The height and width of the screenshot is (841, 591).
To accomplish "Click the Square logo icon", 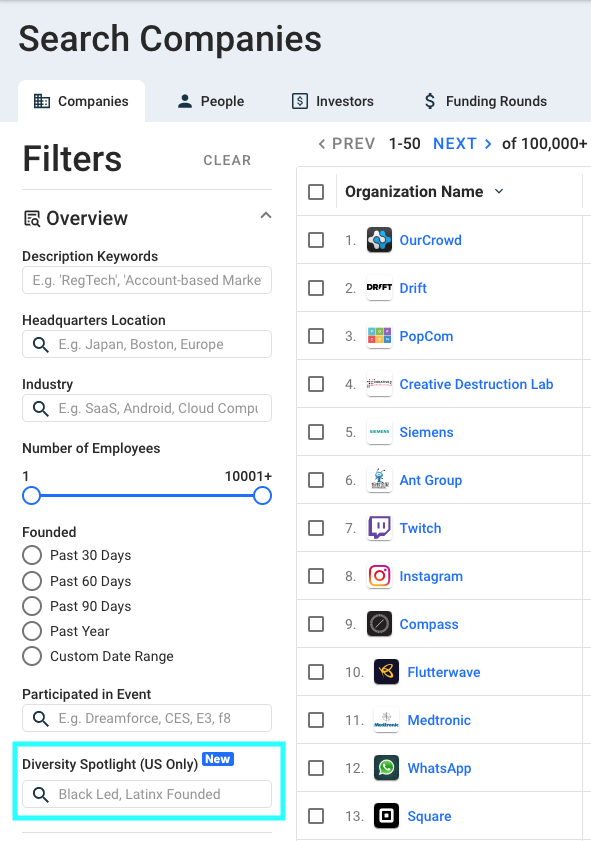I will pos(386,816).
